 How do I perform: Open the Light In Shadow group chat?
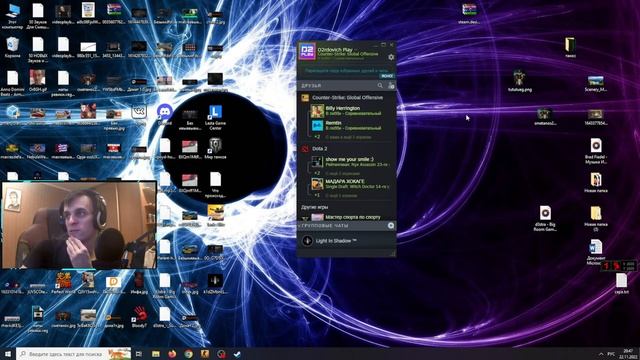click(347, 241)
